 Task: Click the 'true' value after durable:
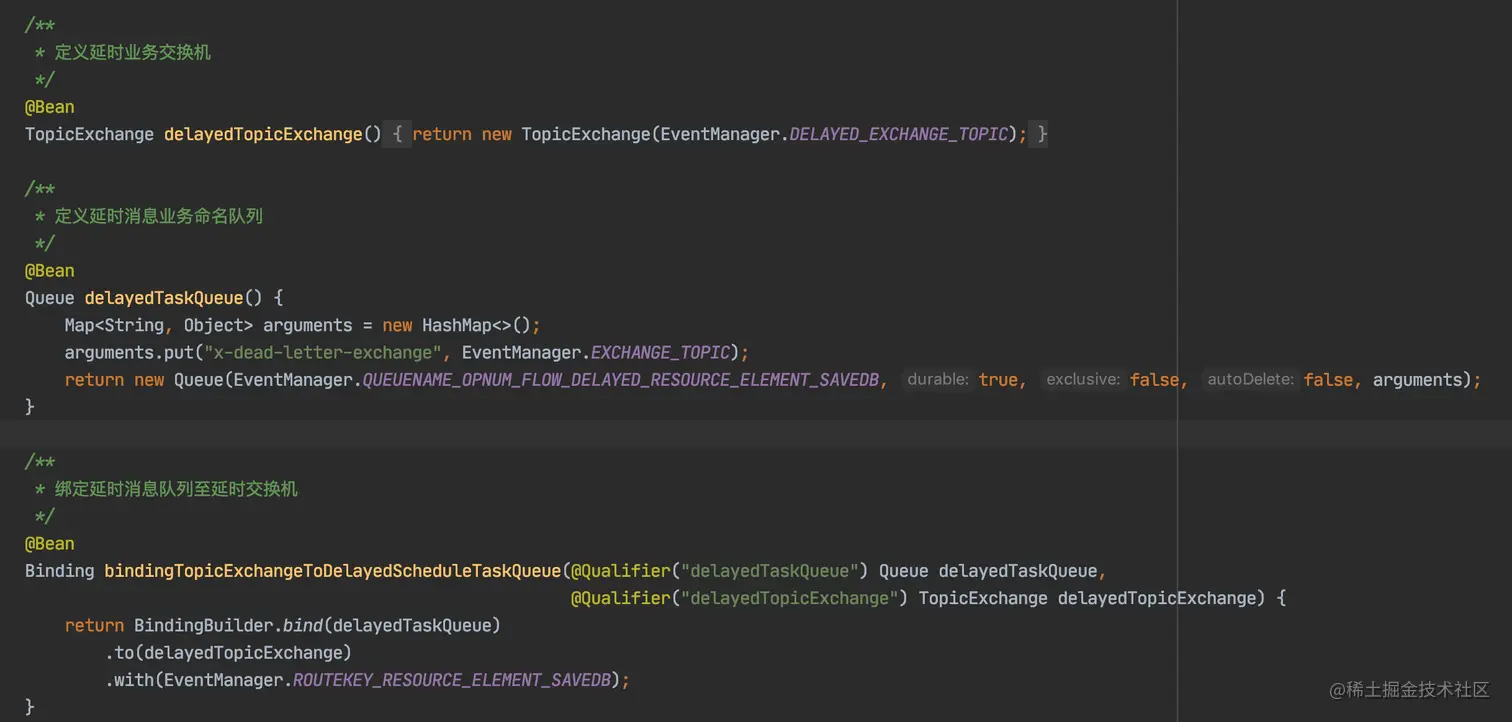[998, 380]
